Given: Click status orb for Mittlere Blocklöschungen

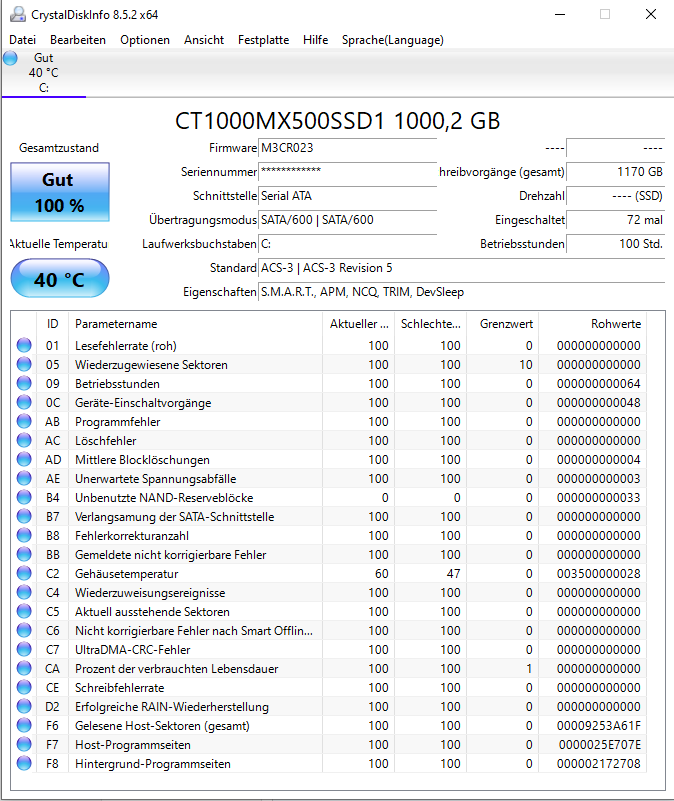Looking at the screenshot, I should coord(24,459).
